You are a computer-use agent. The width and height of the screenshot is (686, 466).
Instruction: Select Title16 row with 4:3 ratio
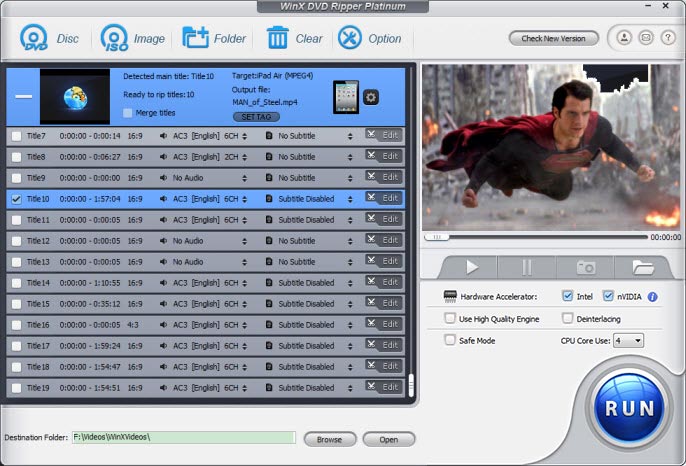(206, 324)
